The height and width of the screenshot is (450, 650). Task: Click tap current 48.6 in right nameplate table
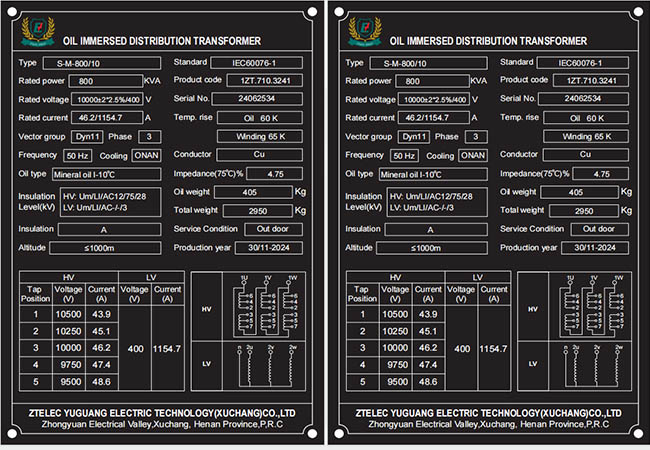click(x=428, y=382)
